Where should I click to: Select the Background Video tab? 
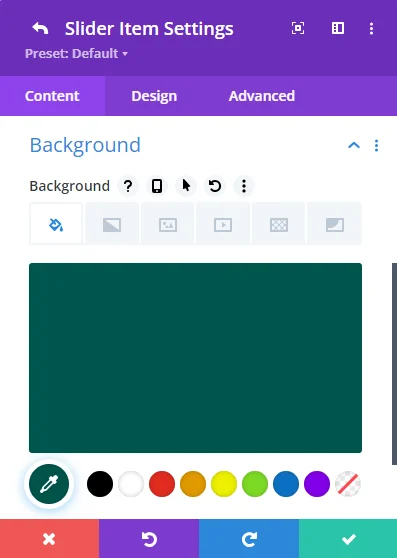[x=223, y=224]
